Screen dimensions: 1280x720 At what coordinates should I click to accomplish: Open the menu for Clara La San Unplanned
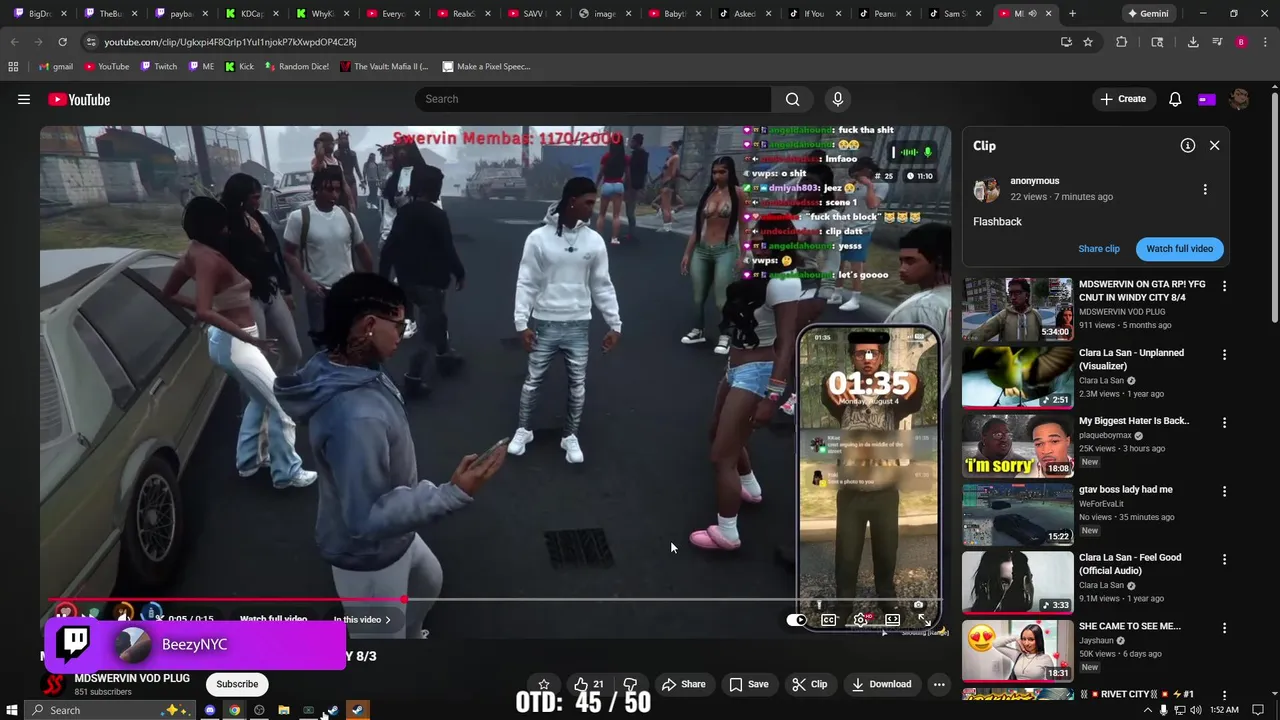tap(1224, 354)
